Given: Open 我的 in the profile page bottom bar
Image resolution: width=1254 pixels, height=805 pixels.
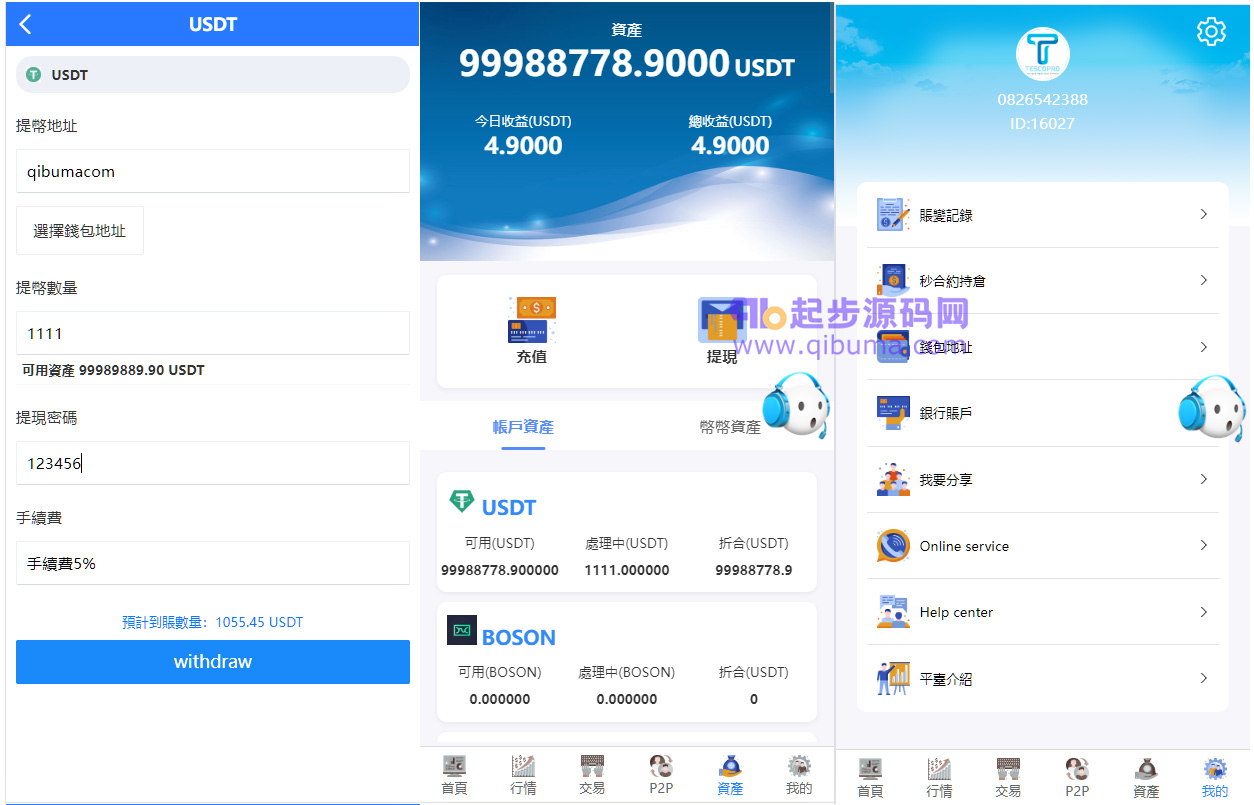Looking at the screenshot, I should point(1215,778).
